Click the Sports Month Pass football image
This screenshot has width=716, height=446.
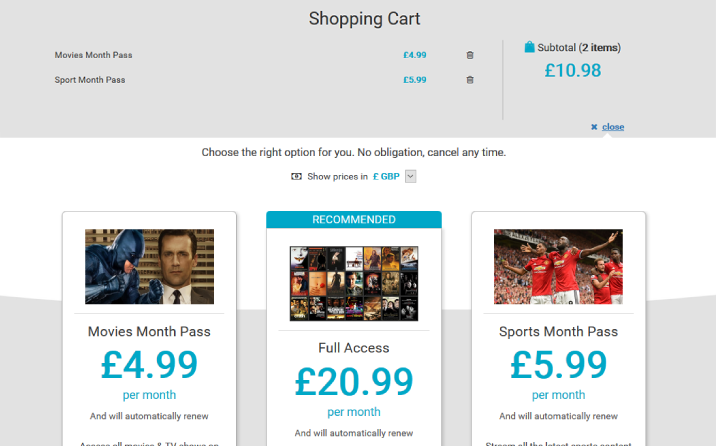tap(558, 267)
